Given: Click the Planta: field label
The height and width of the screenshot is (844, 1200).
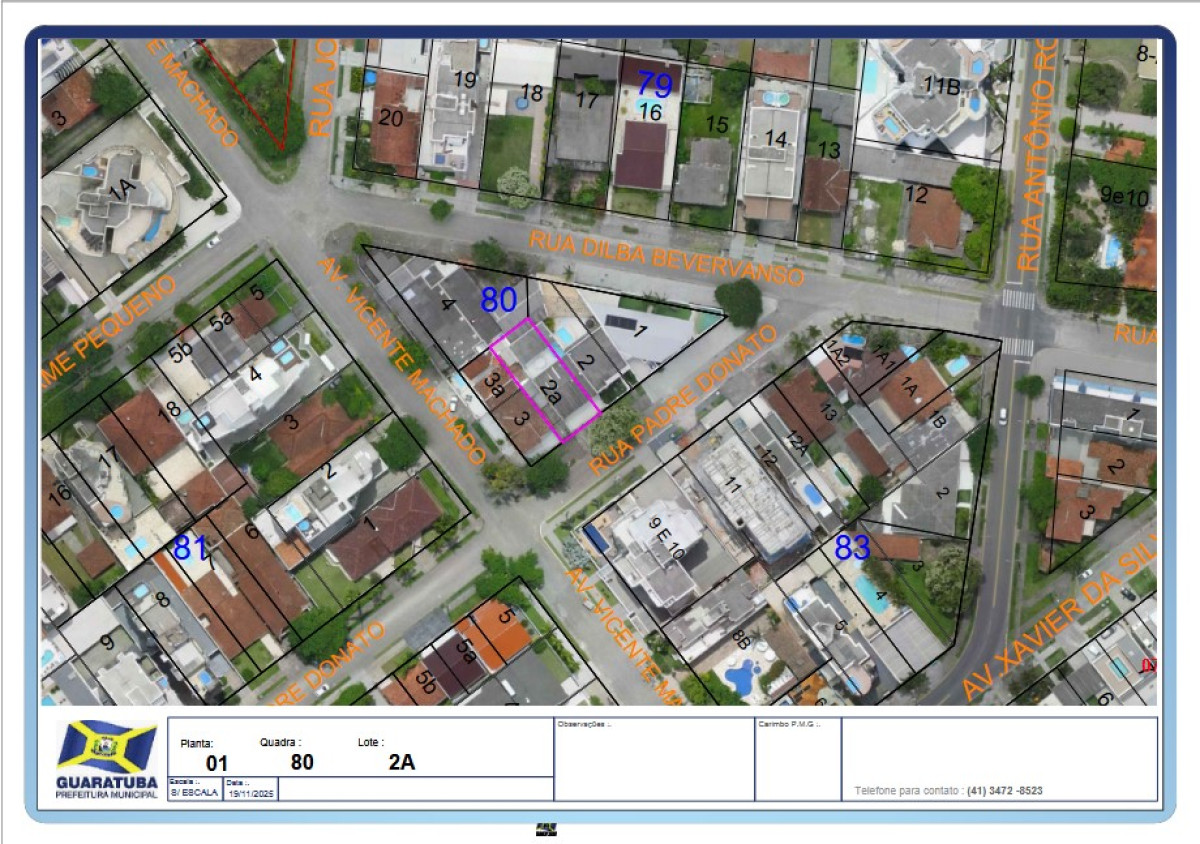Looking at the screenshot, I should click(x=197, y=744).
